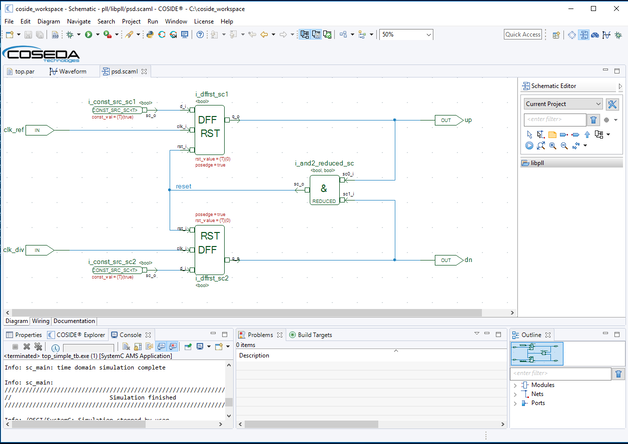Click the Python toolbar icon
Screen dimensions: 628x444
[150, 35]
